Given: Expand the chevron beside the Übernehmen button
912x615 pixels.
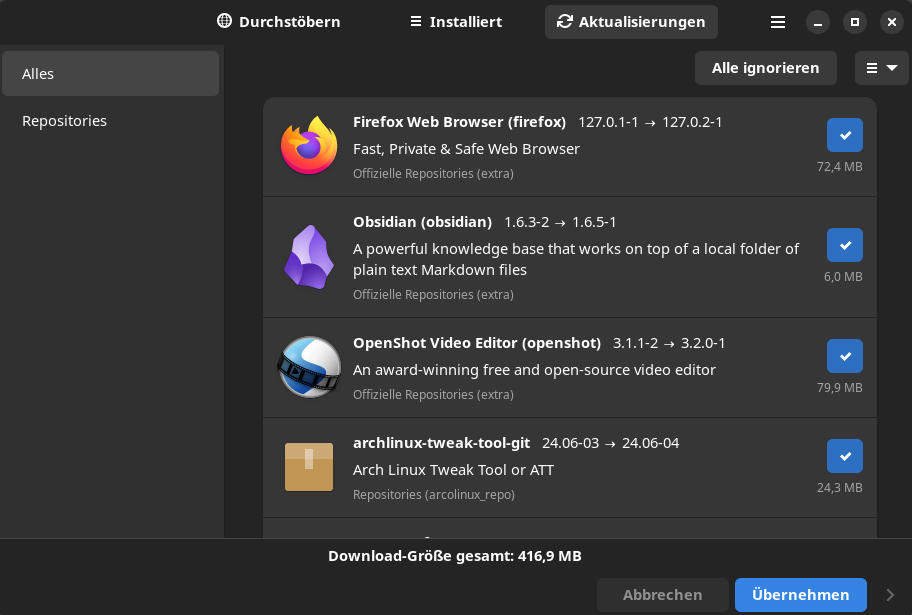Looking at the screenshot, I should 891,595.
